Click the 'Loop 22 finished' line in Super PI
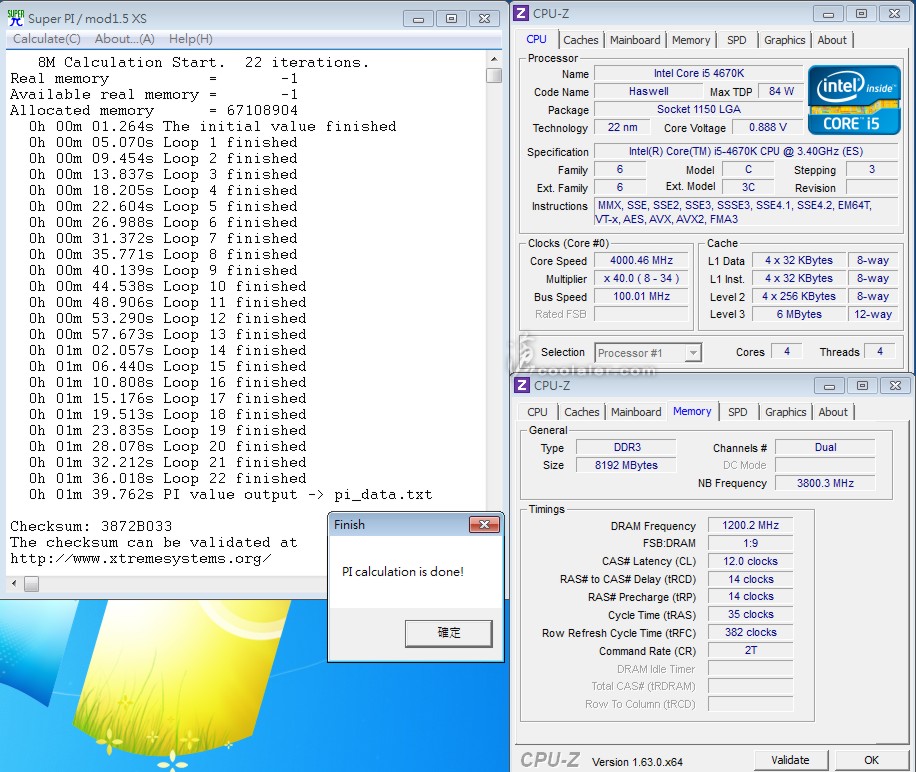Screen dimensions: 916x772 tap(168, 478)
